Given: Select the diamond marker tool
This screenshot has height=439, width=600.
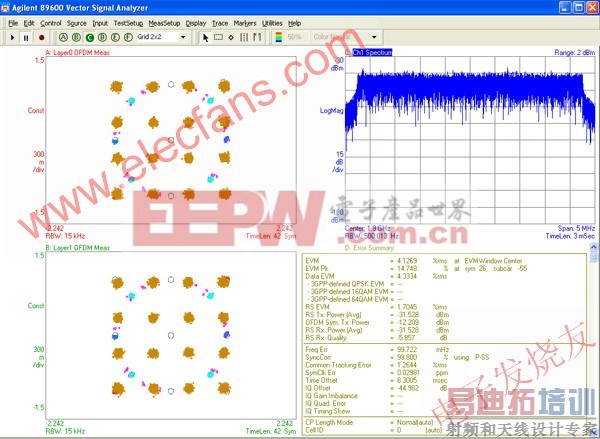Looking at the screenshot, I should click(x=231, y=38).
